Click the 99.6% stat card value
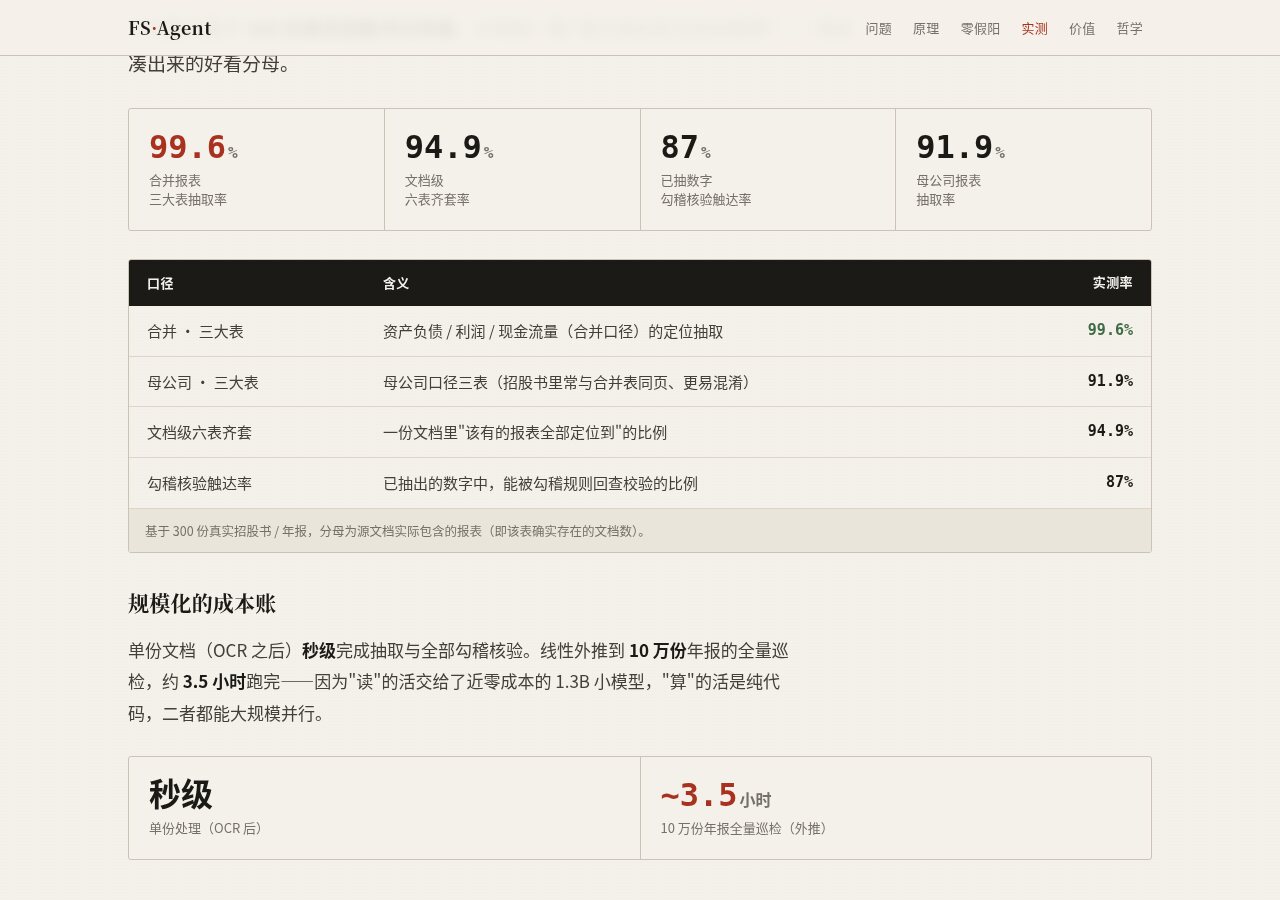The width and height of the screenshot is (1280, 900). tap(194, 147)
